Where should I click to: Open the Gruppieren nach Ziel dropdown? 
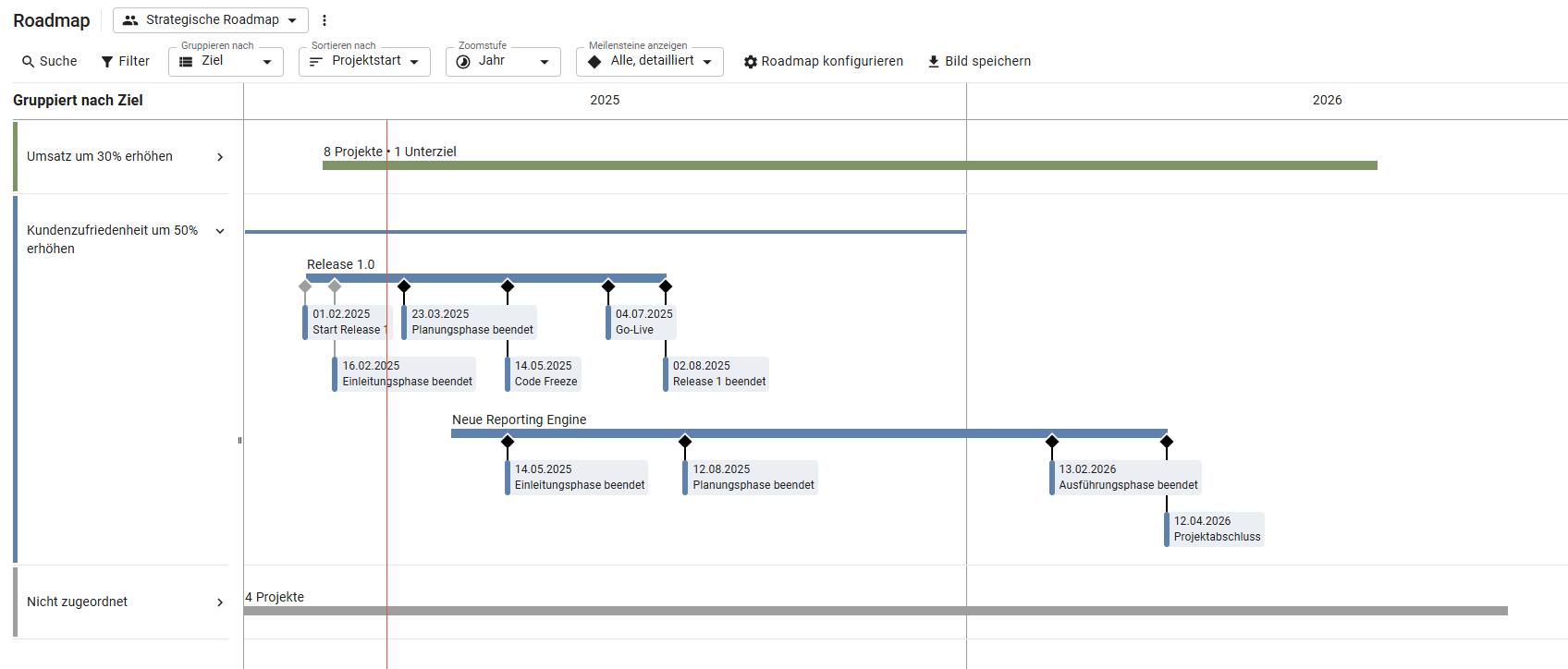(226, 61)
